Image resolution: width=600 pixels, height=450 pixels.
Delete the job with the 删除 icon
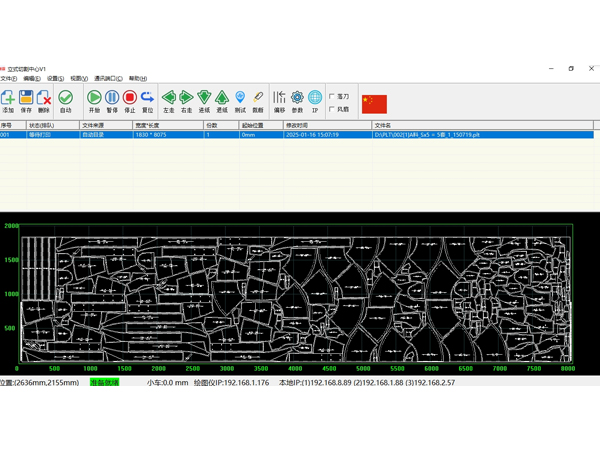[x=44, y=99]
